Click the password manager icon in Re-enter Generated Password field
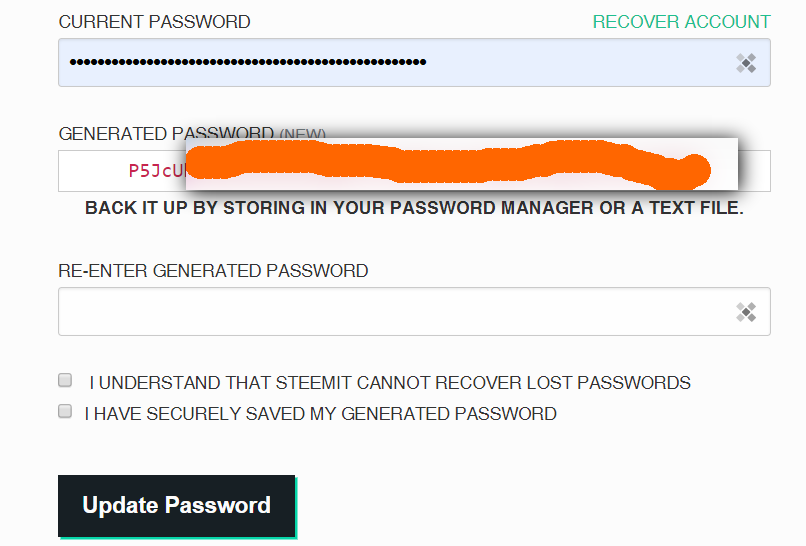 click(x=746, y=312)
